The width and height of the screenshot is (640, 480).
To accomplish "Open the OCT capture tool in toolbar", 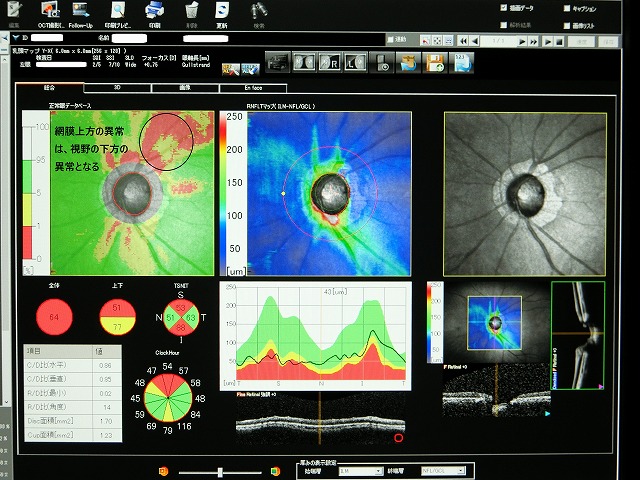I will tap(50, 10).
